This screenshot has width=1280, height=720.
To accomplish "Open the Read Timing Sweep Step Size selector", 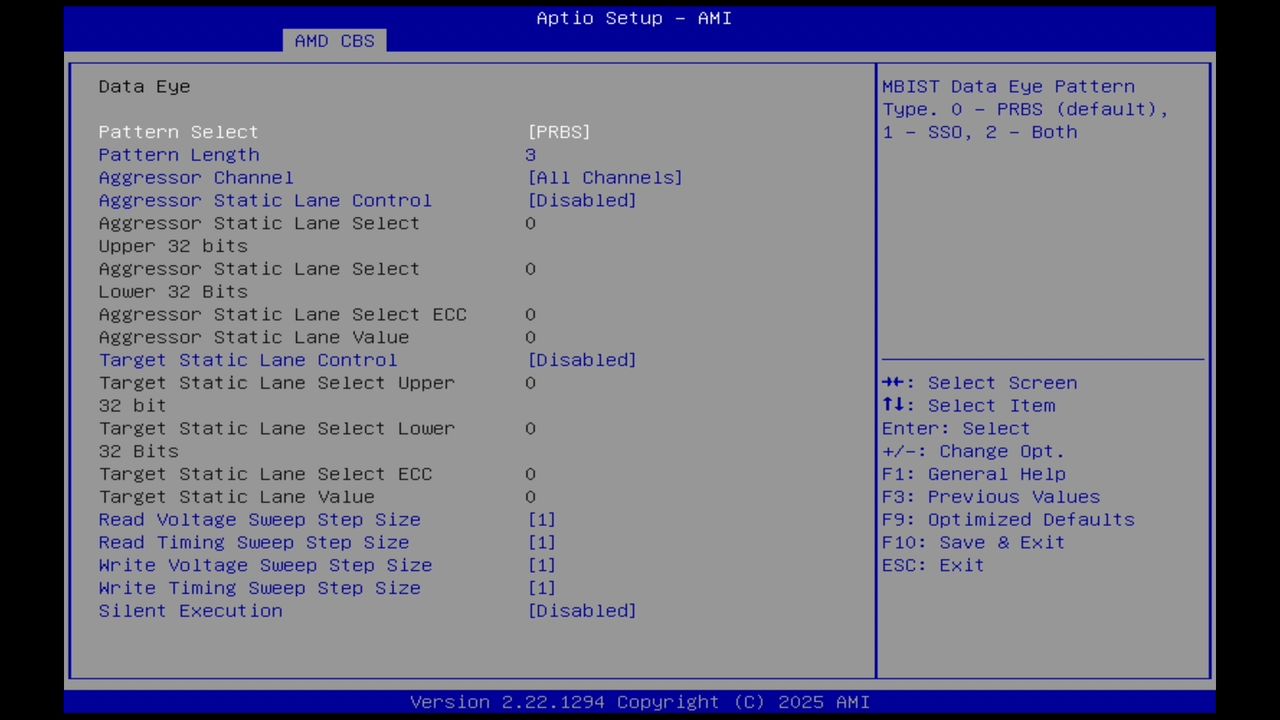I will tap(542, 542).
